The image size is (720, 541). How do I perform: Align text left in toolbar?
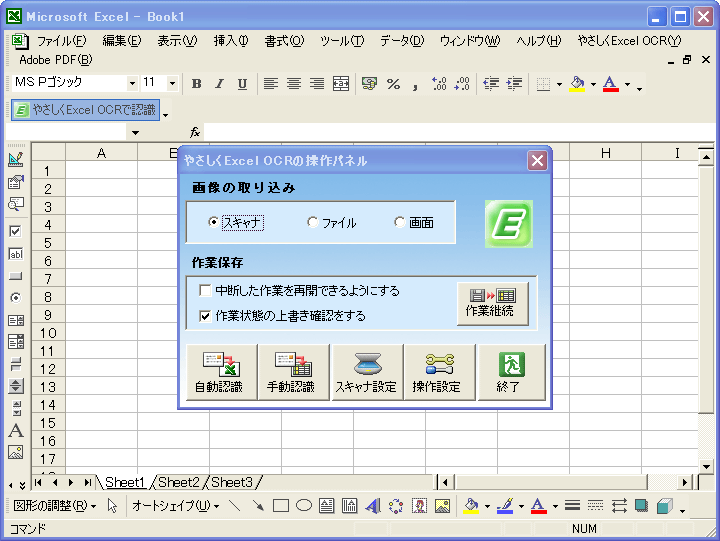(270, 84)
